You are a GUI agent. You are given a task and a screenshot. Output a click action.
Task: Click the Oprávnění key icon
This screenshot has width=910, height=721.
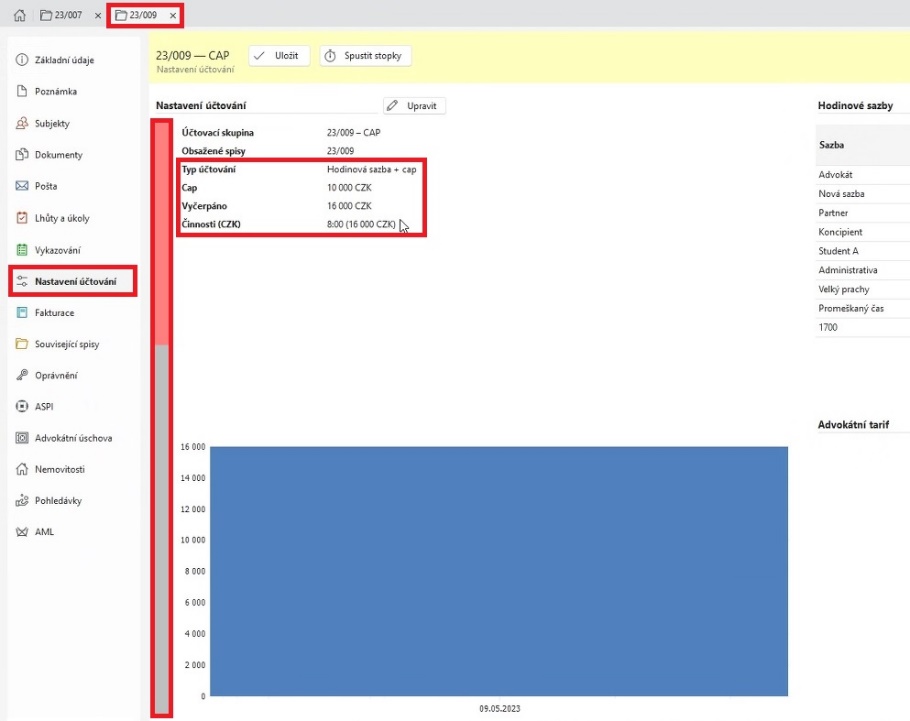22,376
